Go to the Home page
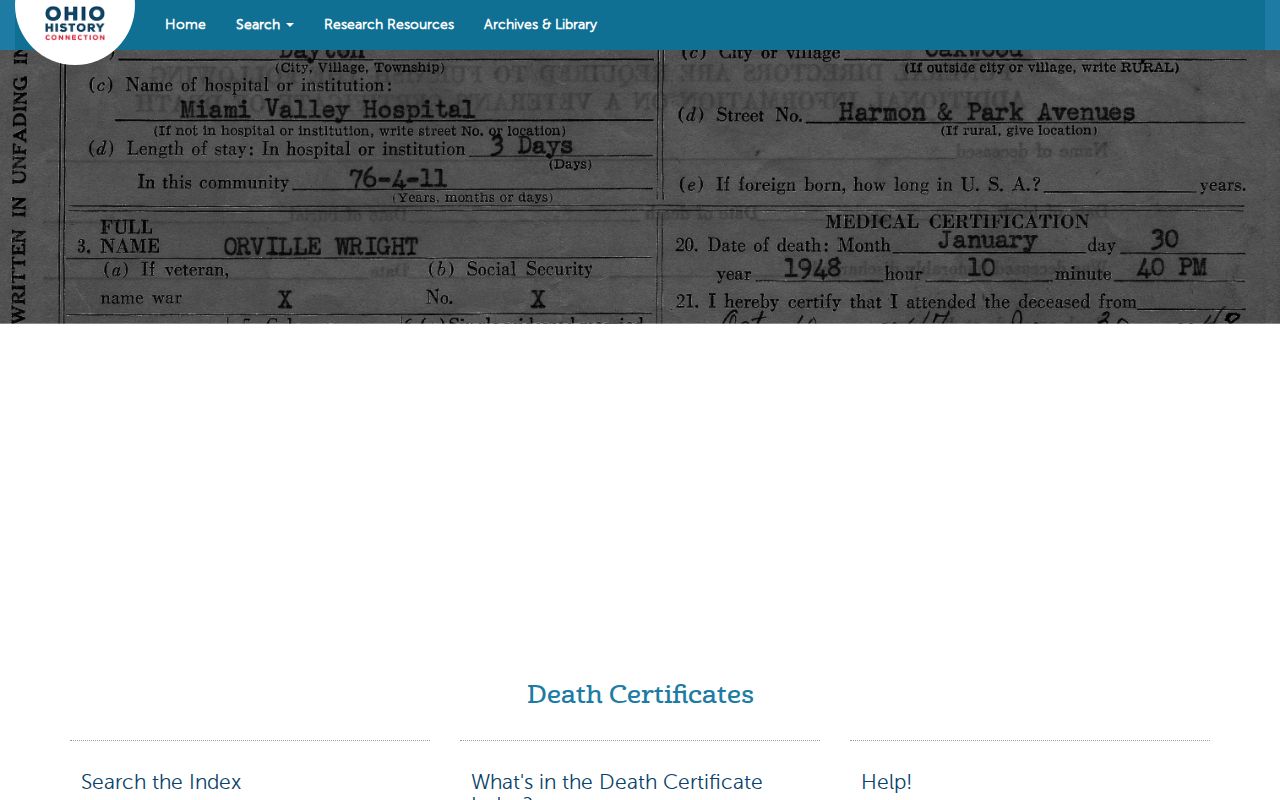The width and height of the screenshot is (1280, 800). point(185,24)
